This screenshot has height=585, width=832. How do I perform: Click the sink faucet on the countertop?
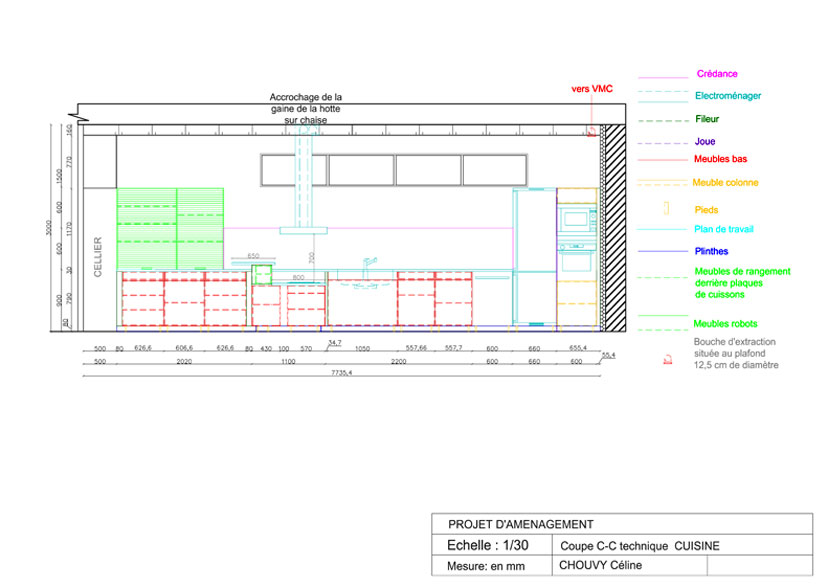tap(367, 262)
